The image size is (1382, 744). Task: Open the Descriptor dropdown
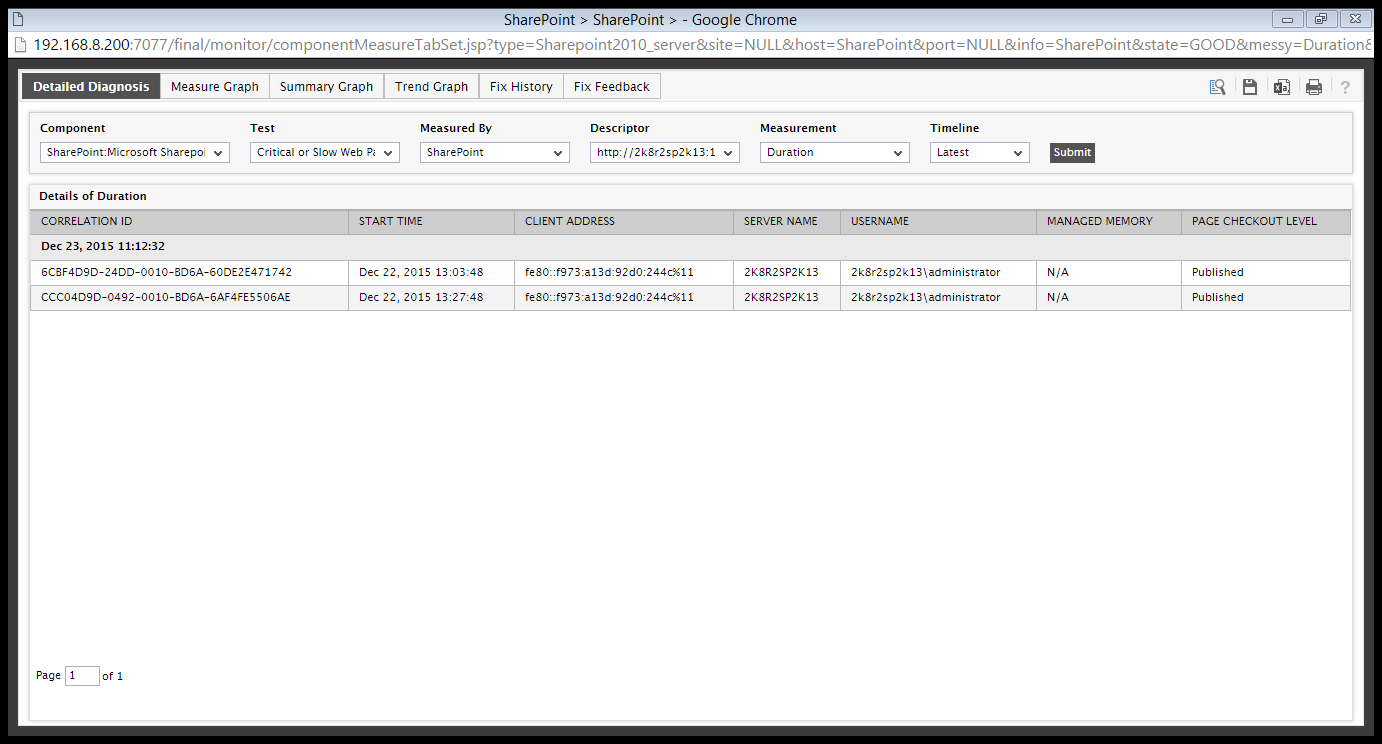coord(665,152)
